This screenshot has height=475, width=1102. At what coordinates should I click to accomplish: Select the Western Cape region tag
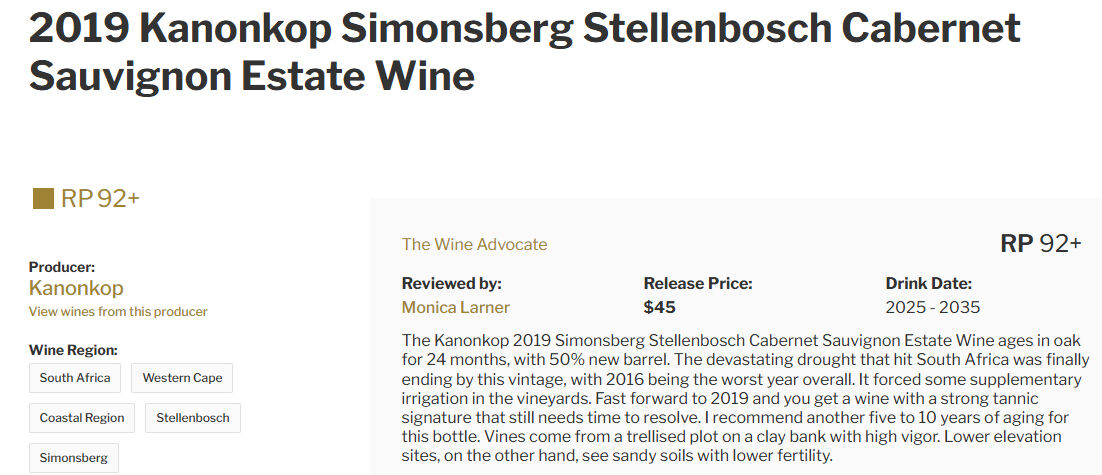[x=182, y=378]
